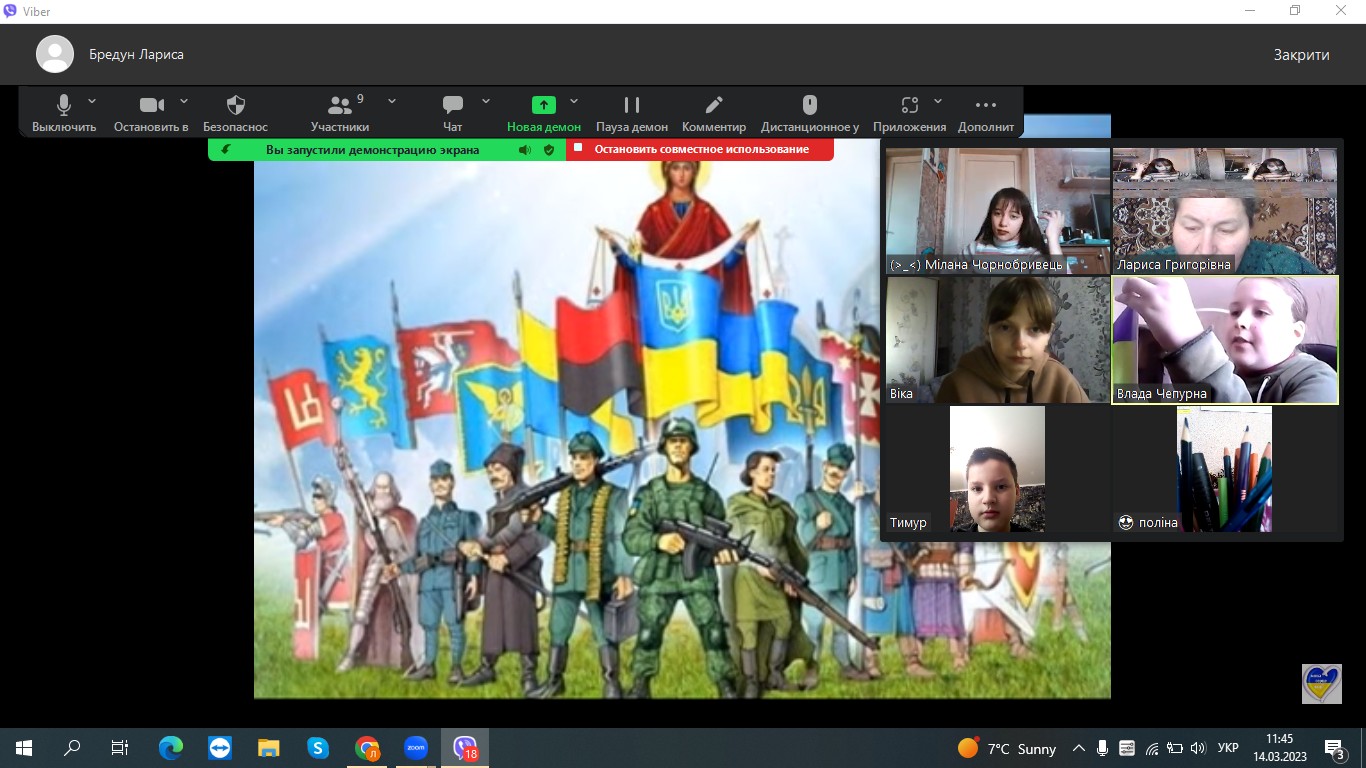Select Лариса Григорівна video thumbnail
The image size is (1366, 768).
(x=1225, y=211)
